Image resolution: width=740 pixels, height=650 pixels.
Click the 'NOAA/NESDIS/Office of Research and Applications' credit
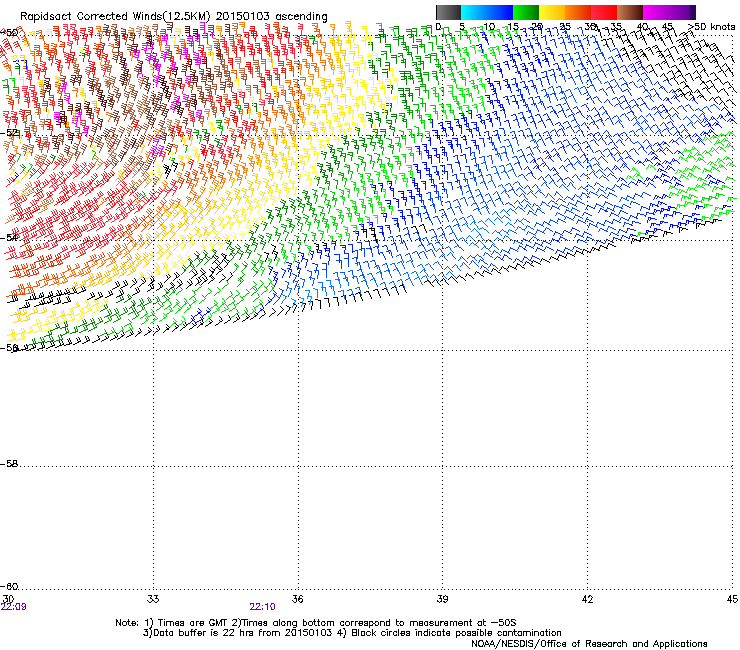589,644
